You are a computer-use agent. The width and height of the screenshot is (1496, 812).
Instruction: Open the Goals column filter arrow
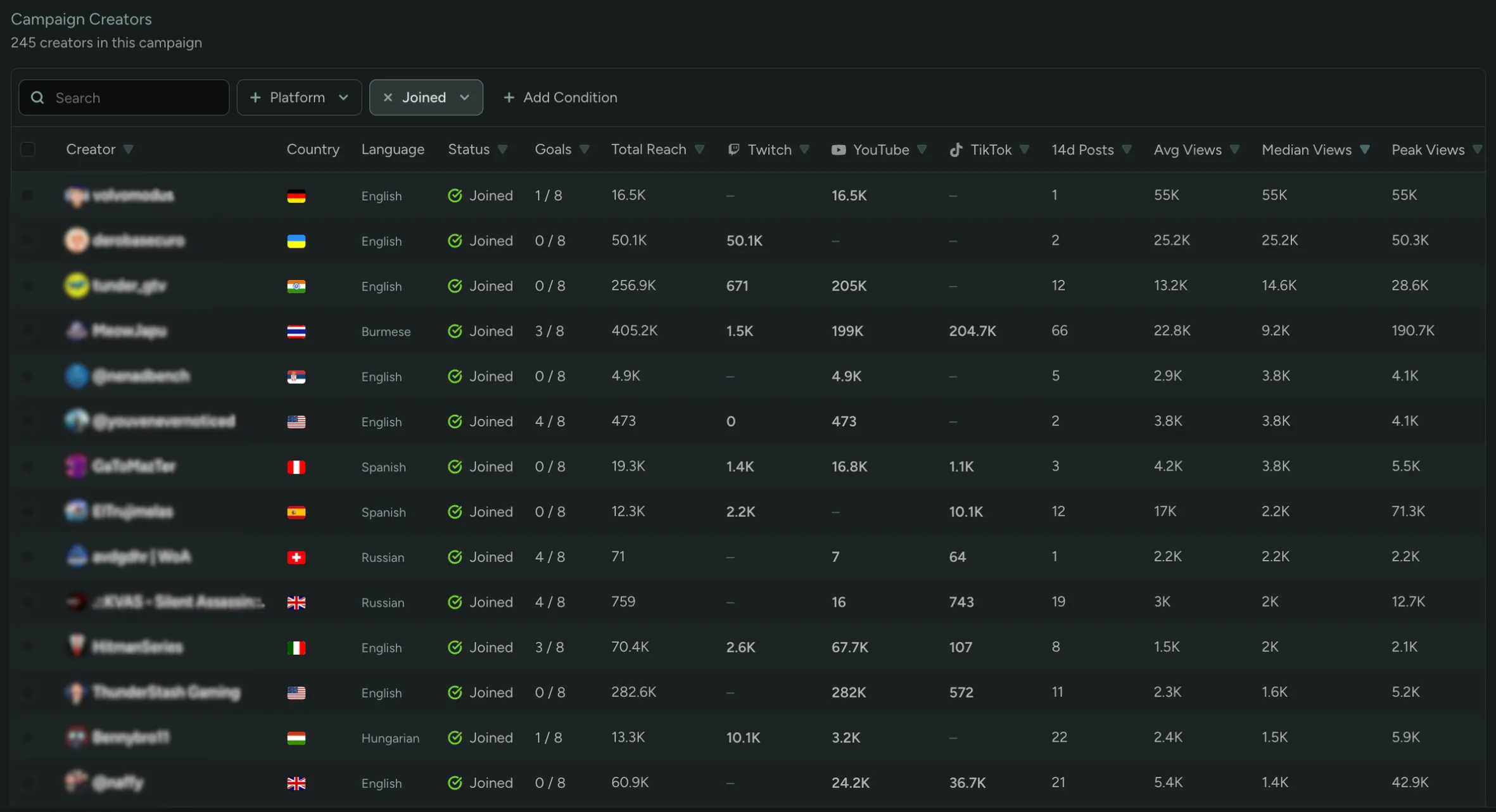tap(584, 149)
